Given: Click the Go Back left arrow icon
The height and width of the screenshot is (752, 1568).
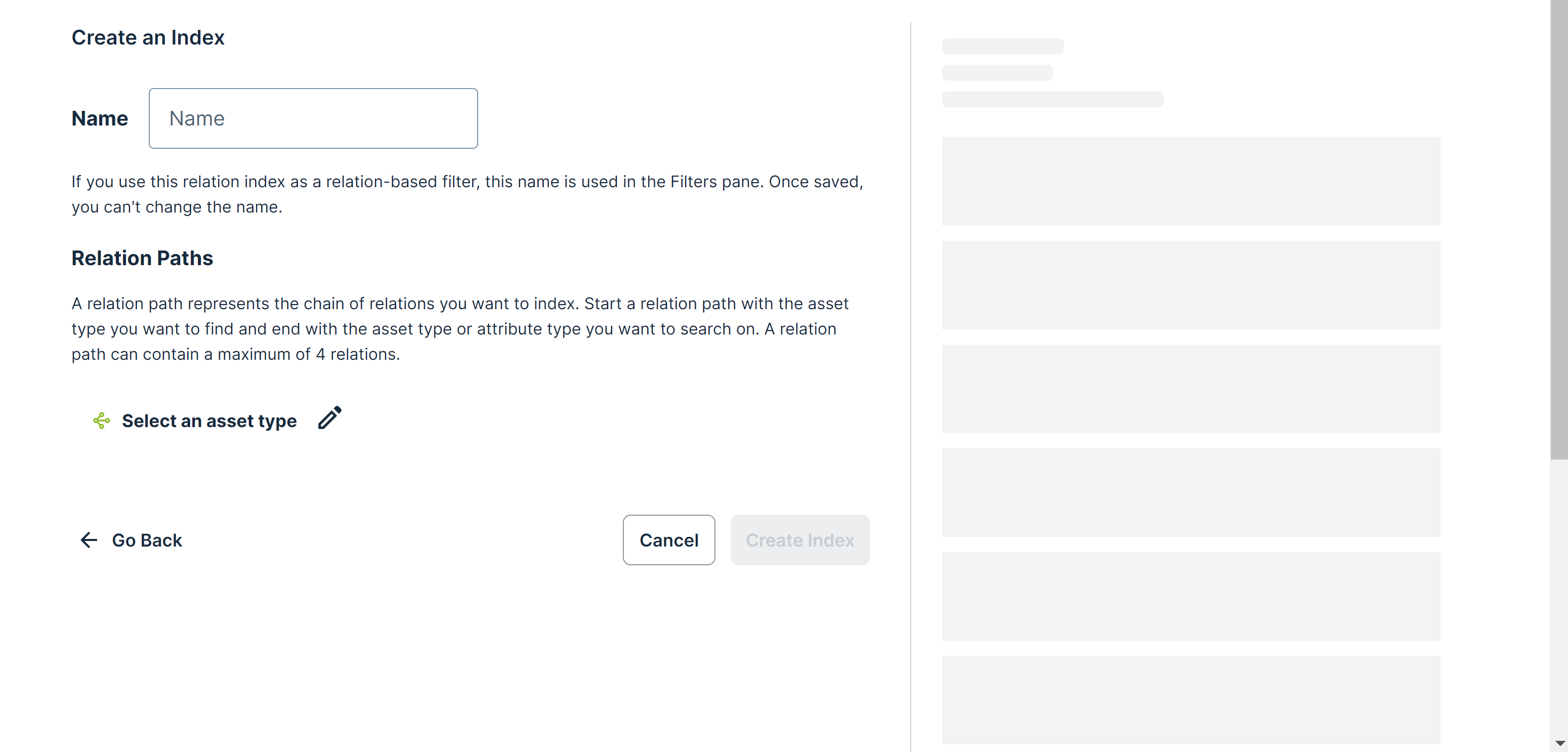Looking at the screenshot, I should point(89,540).
